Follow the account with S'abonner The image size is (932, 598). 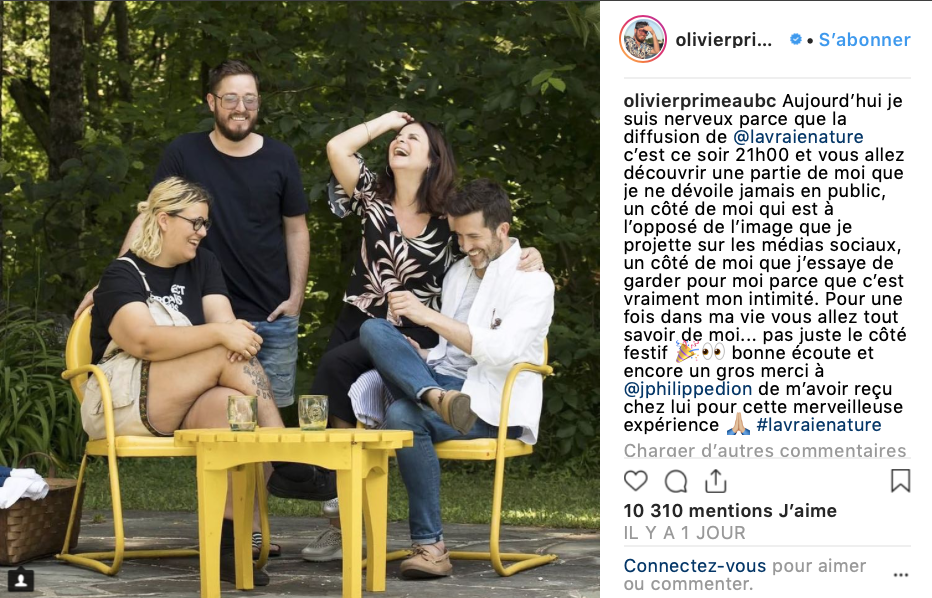tap(864, 40)
